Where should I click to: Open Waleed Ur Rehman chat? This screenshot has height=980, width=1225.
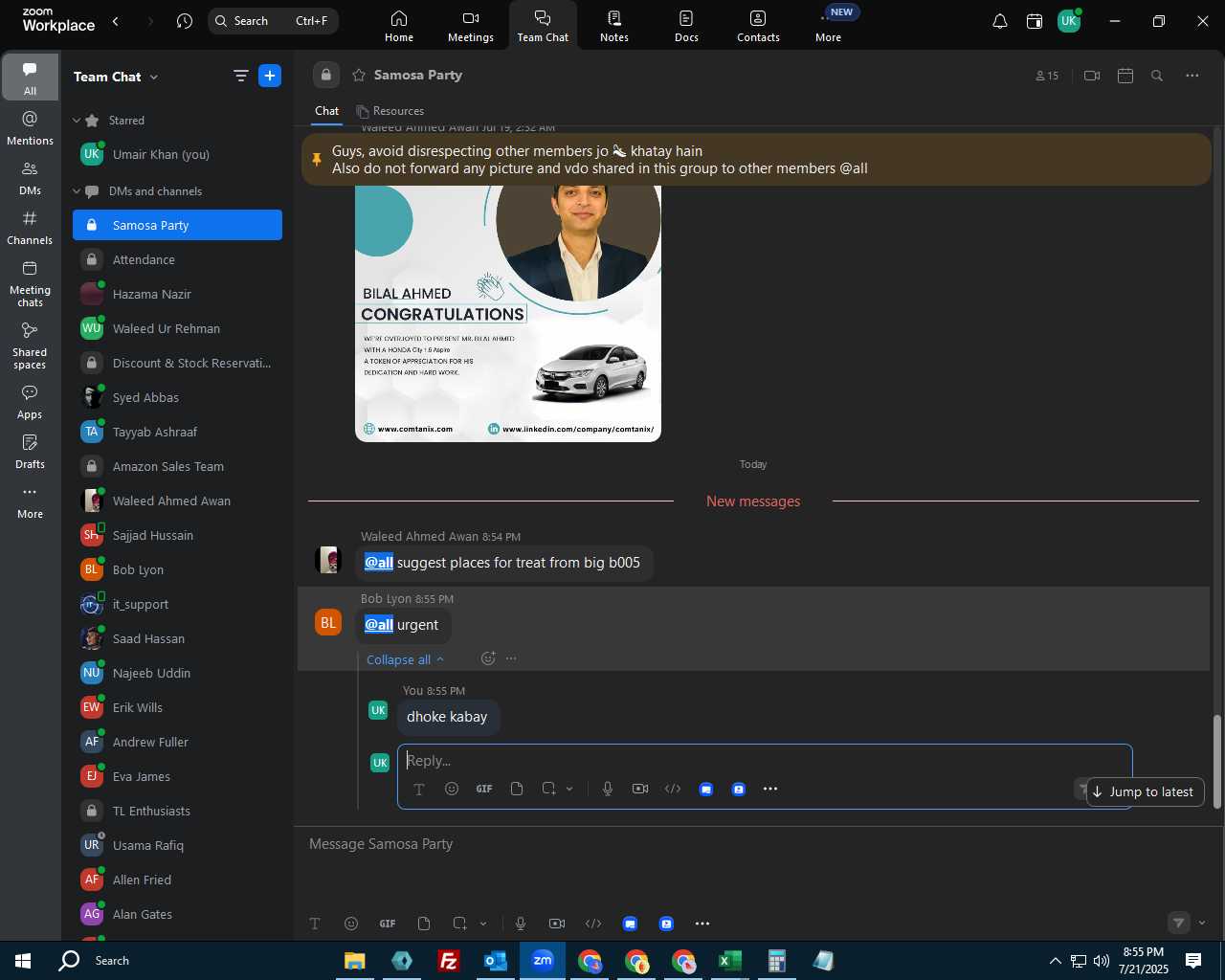177,329
